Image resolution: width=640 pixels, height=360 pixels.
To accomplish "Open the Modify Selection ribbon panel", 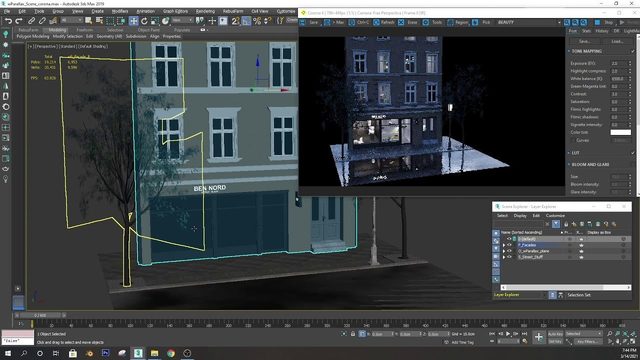I will (x=68, y=36).
